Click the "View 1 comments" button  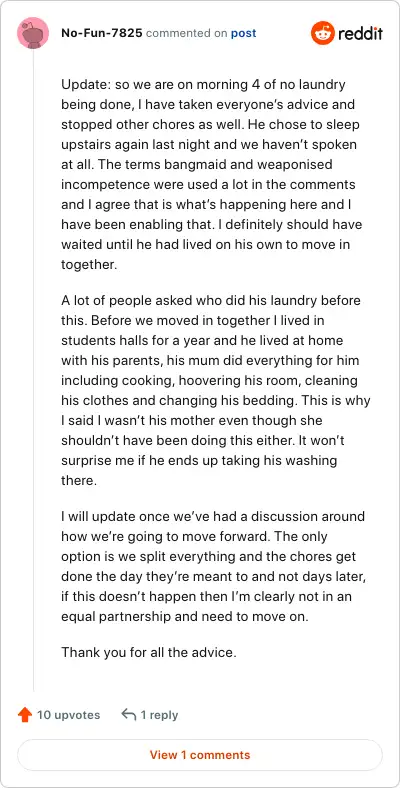(x=199, y=755)
